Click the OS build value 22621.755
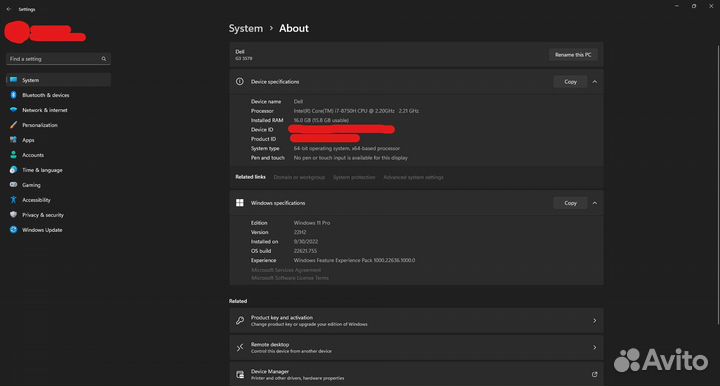Viewport: 720px width, 386px height. pyautogui.click(x=305, y=251)
